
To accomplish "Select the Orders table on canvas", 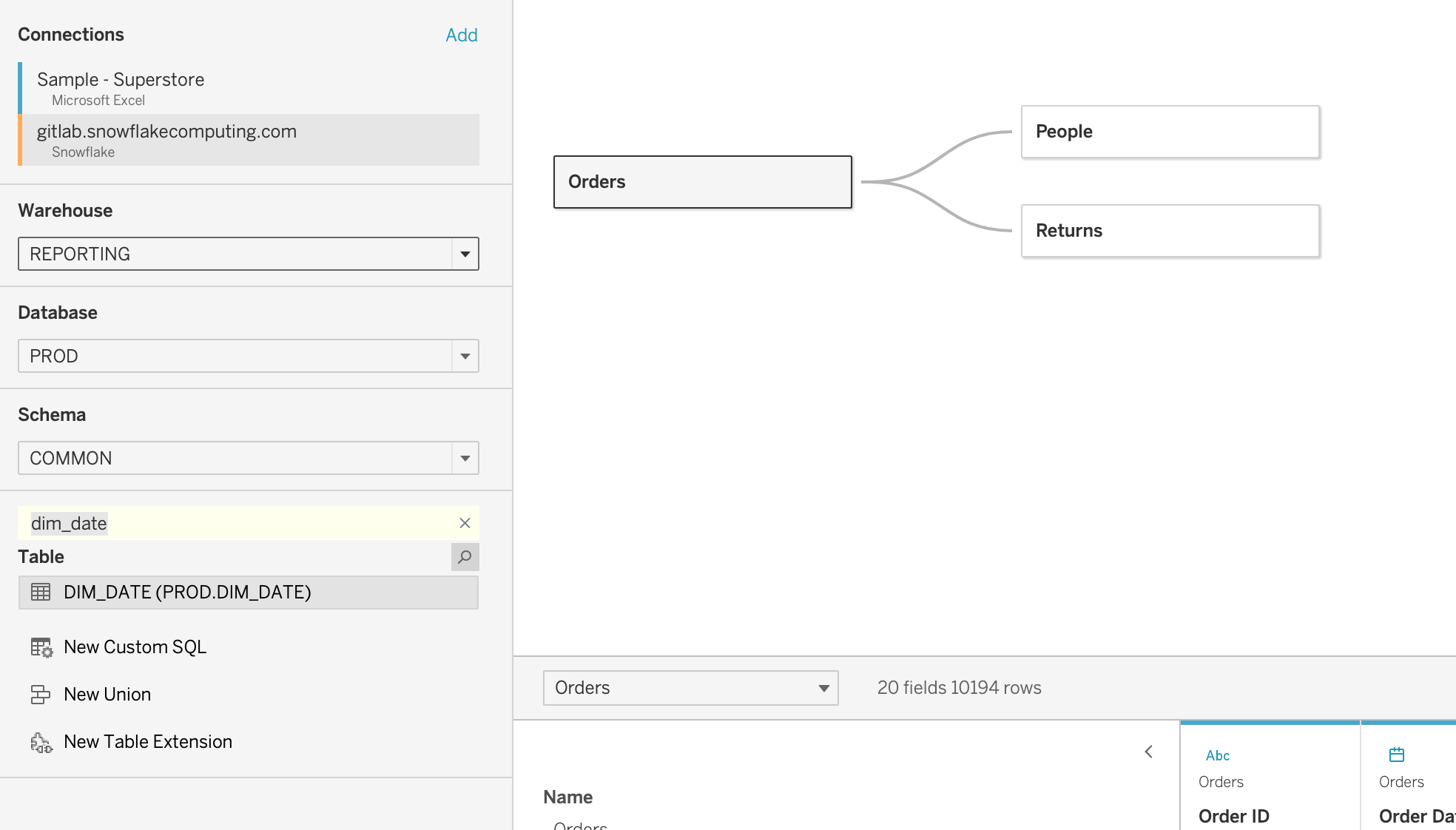I will pyautogui.click(x=703, y=182).
